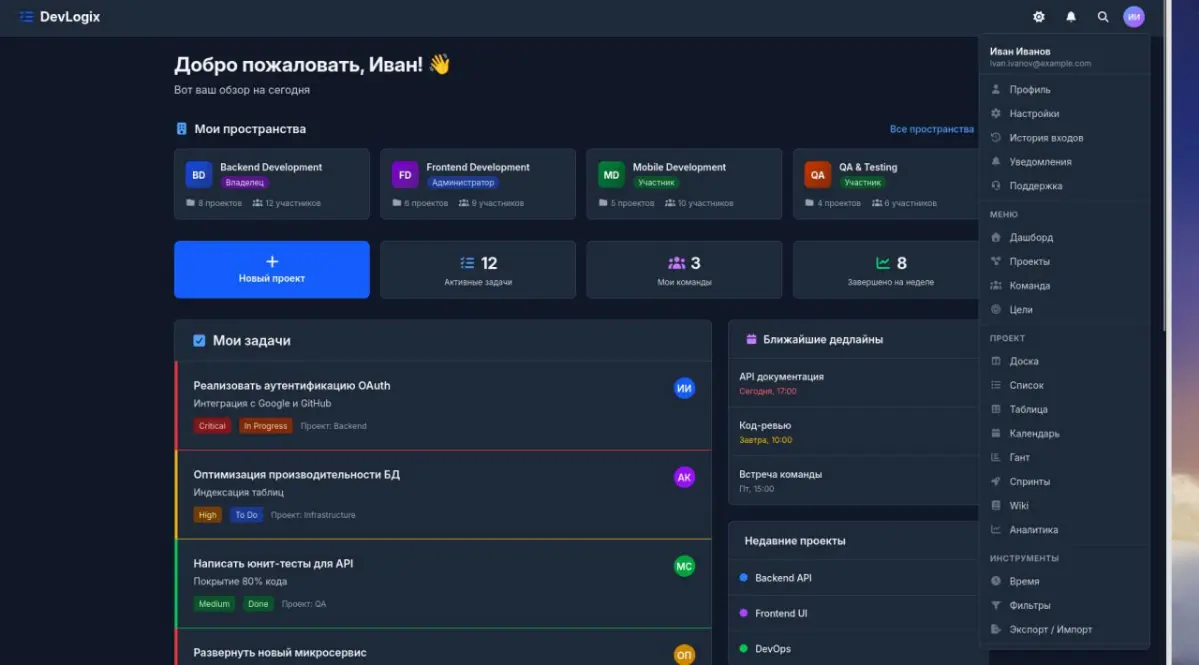Create project with Новый проект button
This screenshot has width=1199, height=665.
coord(271,270)
